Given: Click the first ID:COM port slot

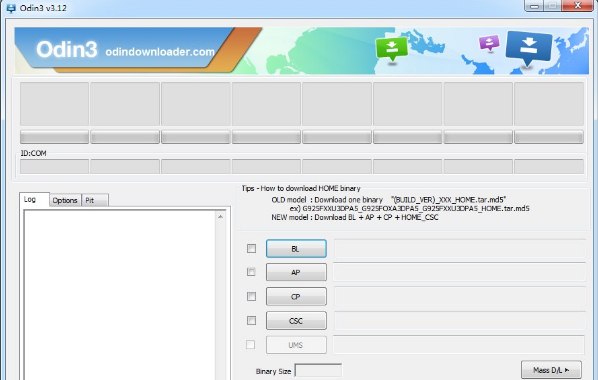Looking at the screenshot, I should coord(54,167).
